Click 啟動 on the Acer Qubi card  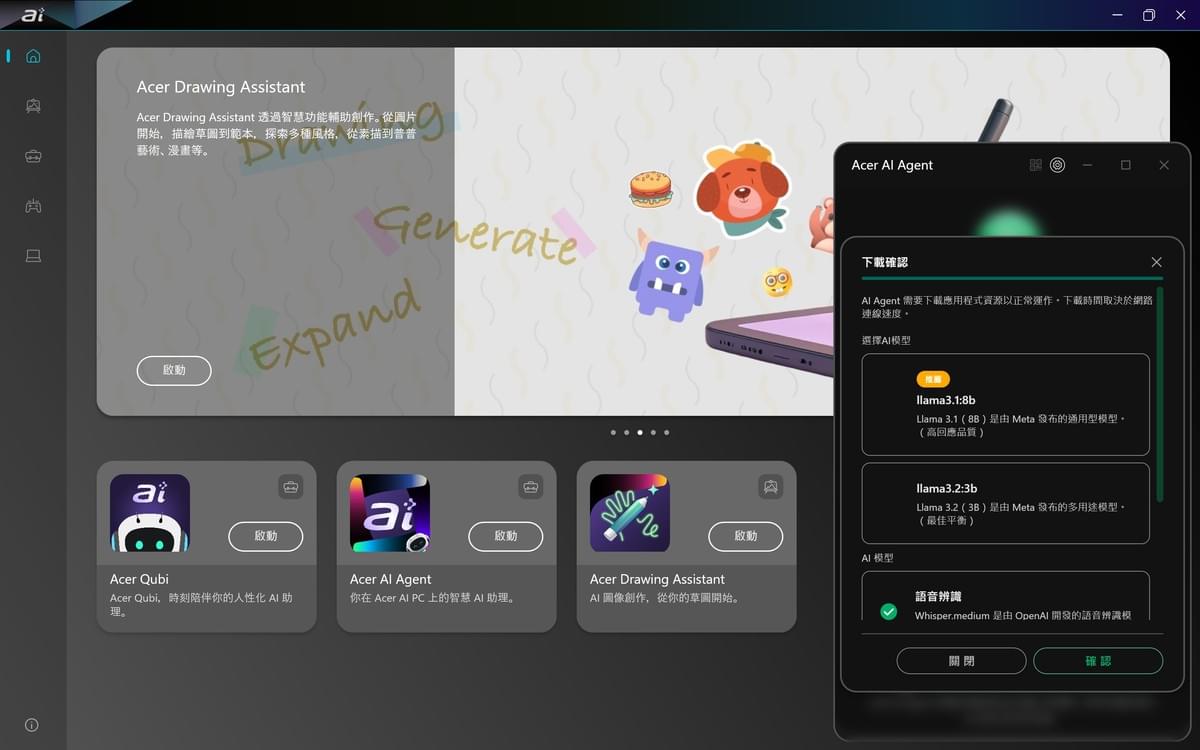266,536
